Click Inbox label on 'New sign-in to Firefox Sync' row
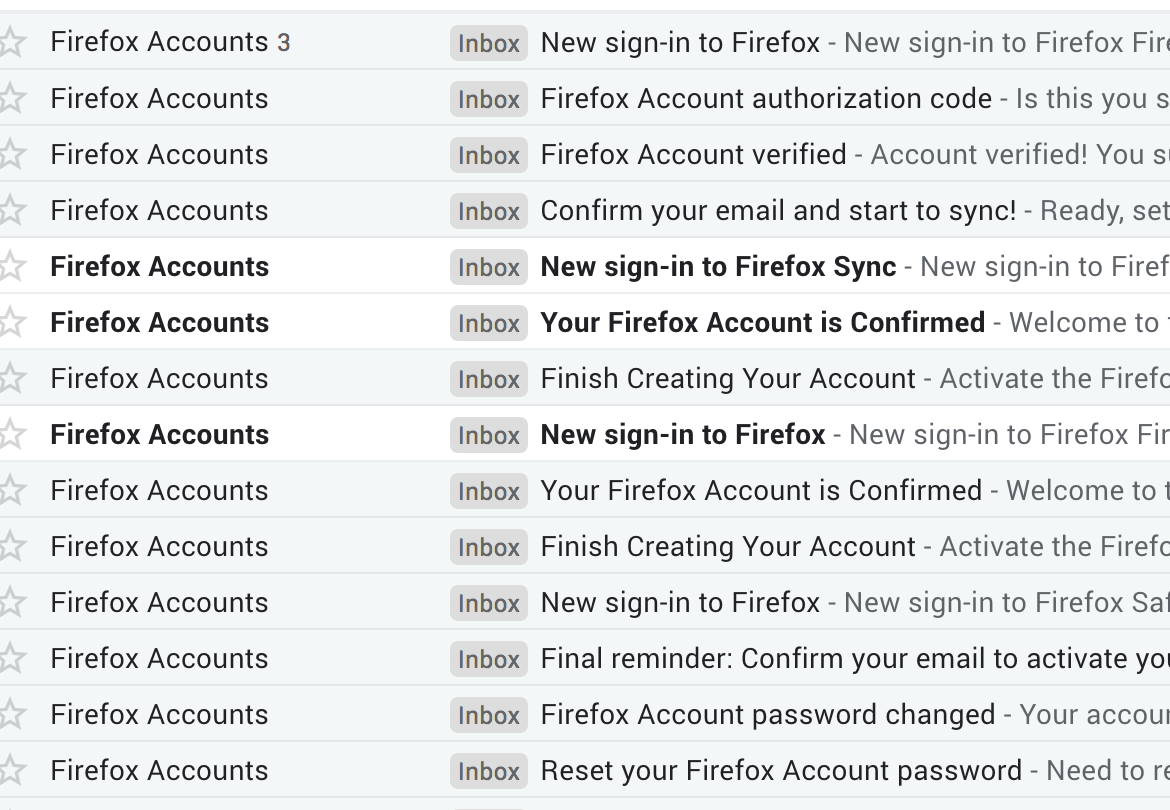Viewport: 1170px width, 810px height. click(489, 267)
